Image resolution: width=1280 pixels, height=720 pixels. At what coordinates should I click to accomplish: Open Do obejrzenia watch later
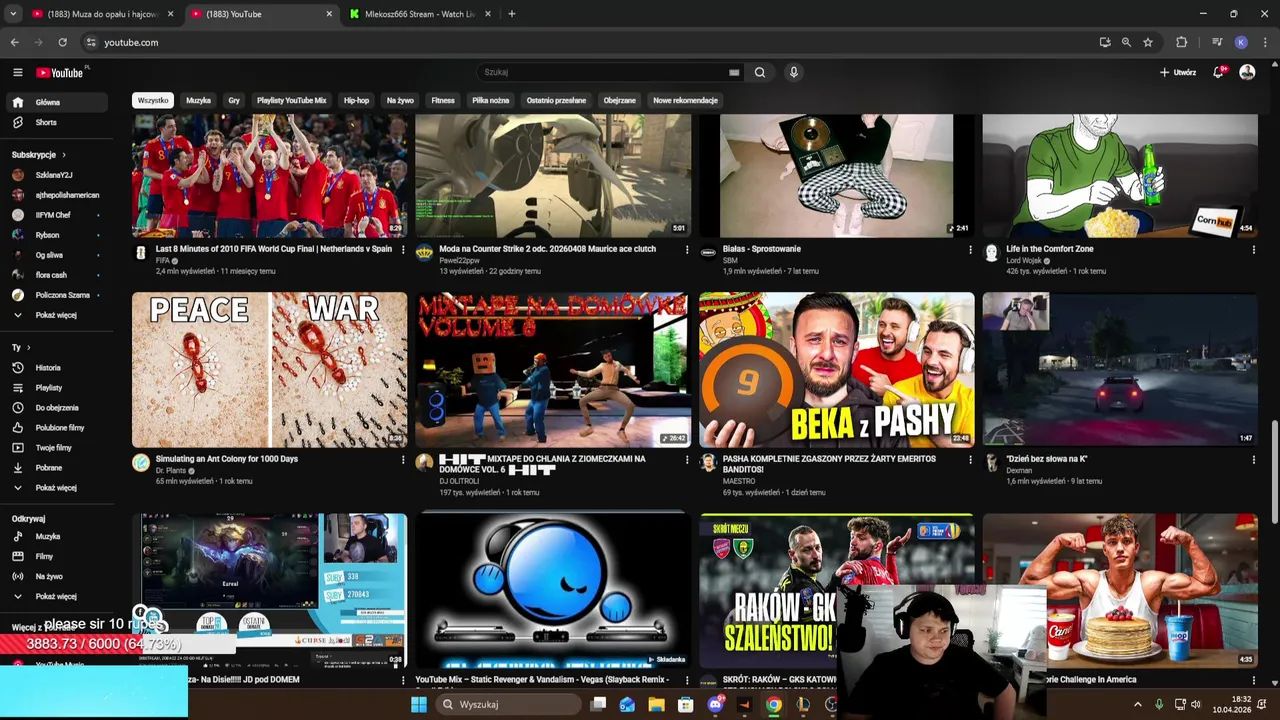click(x=58, y=408)
